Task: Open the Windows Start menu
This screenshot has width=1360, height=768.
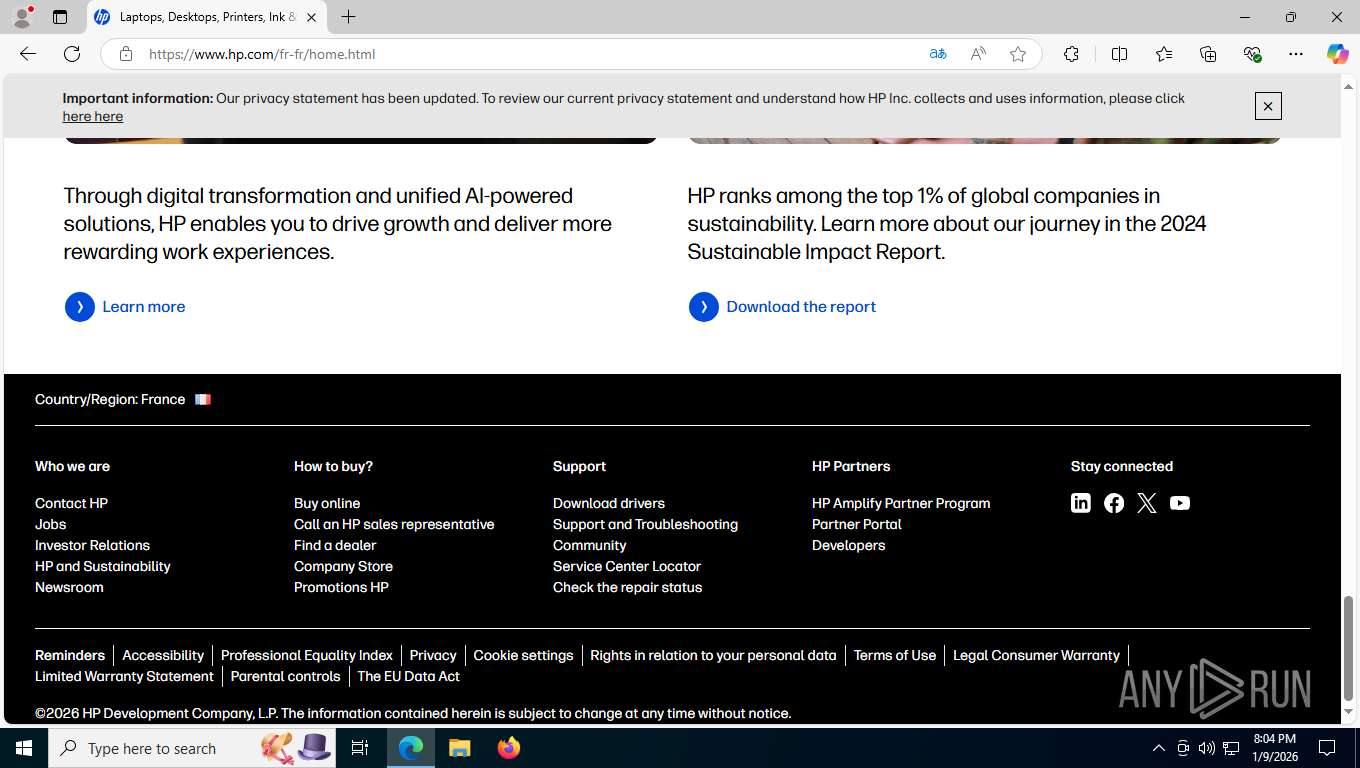Action: point(24,748)
